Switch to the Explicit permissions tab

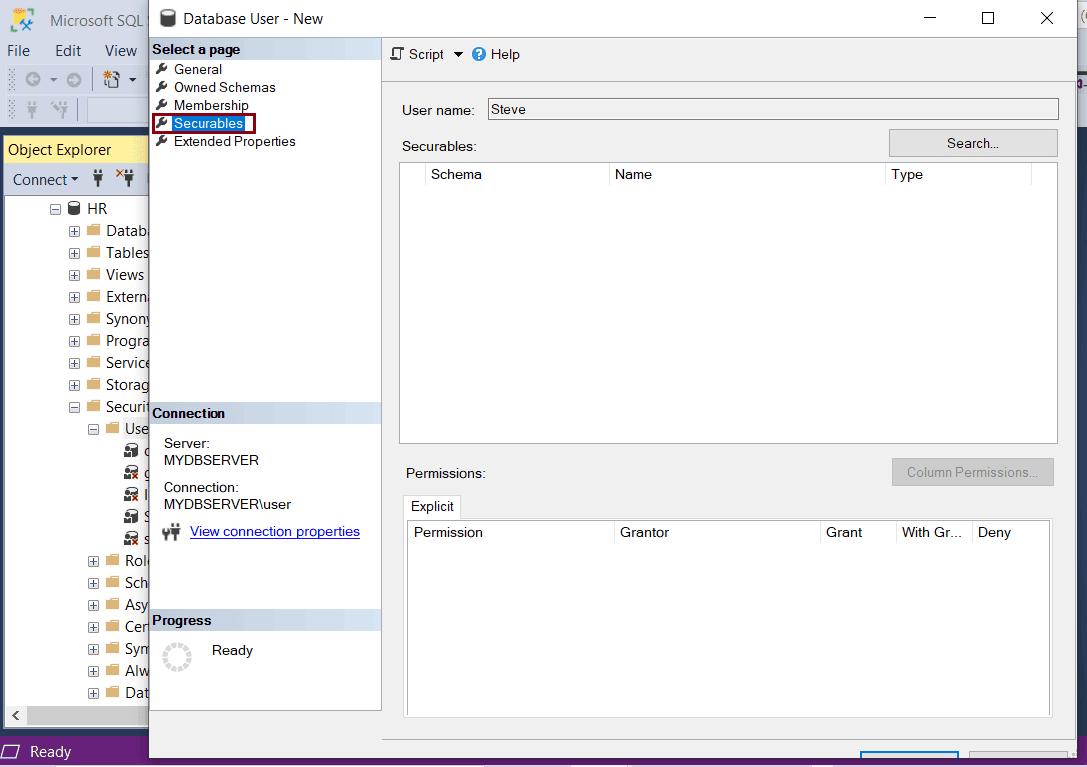tap(432, 506)
